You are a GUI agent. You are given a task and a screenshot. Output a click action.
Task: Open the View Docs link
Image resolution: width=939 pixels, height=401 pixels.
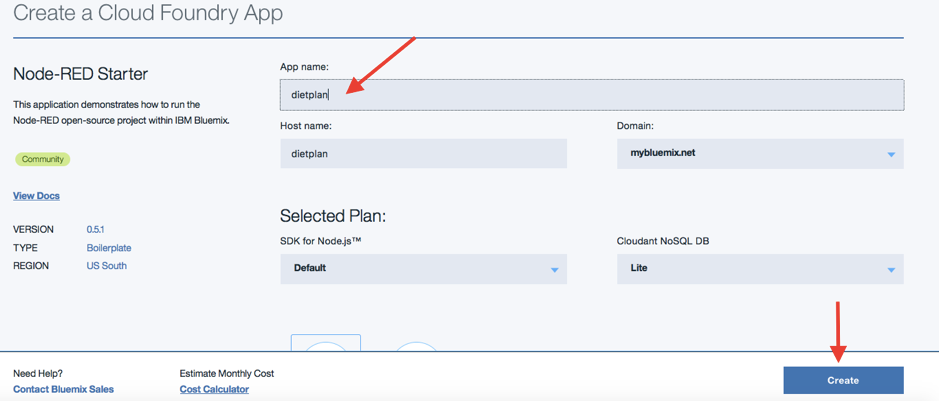click(36, 196)
